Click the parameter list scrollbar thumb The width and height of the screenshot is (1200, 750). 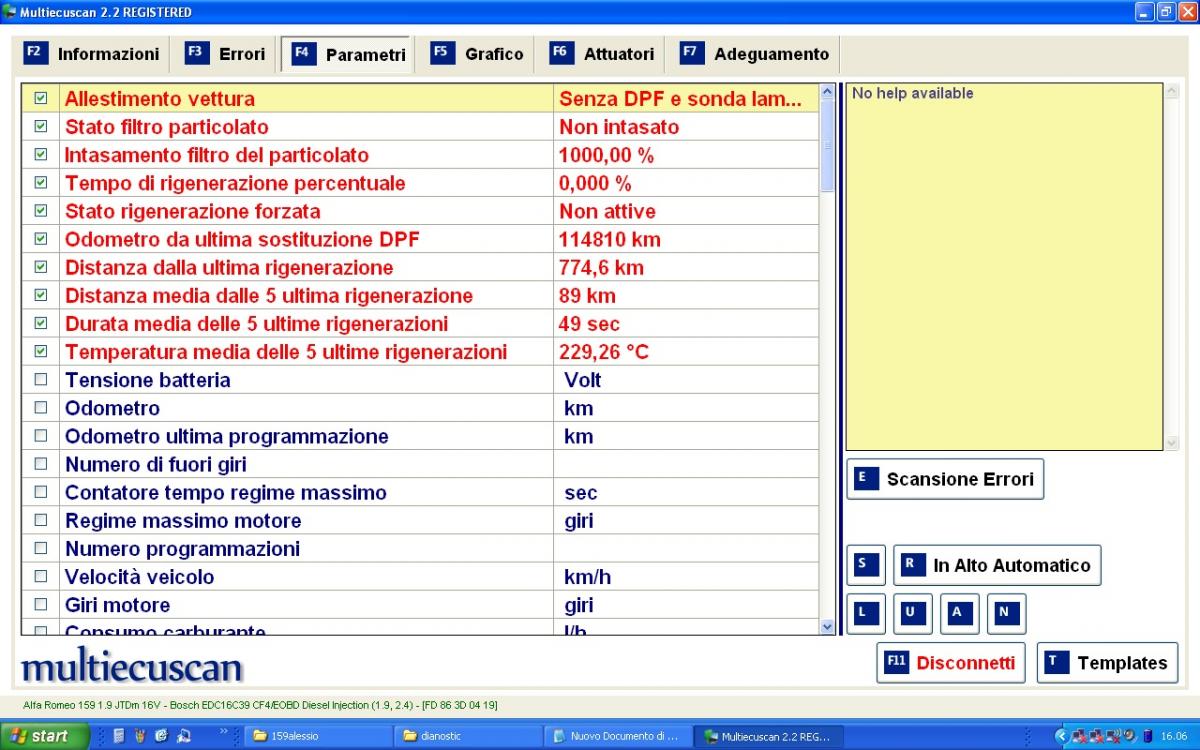pyautogui.click(x=827, y=146)
